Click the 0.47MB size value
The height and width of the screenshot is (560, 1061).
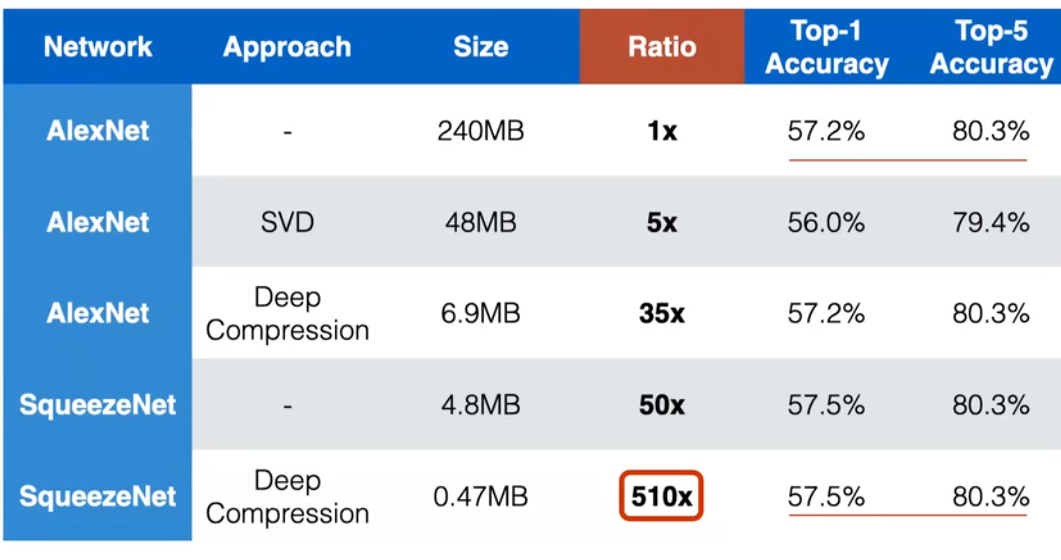480,496
